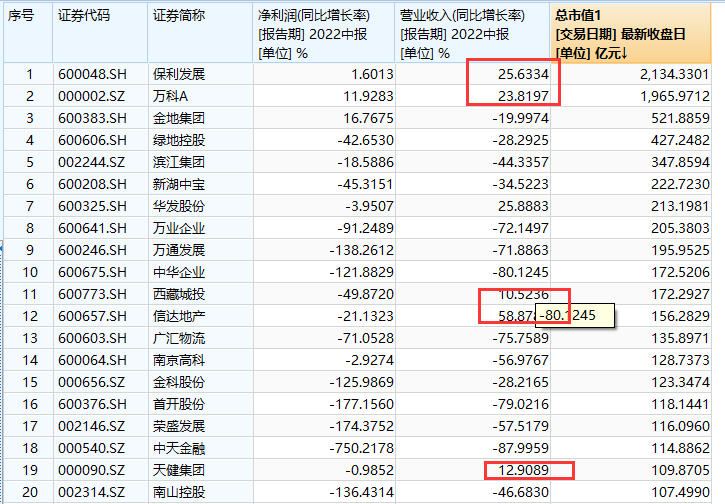Image resolution: width=725 pixels, height=504 pixels.
Task: Click net profit value -42.6530
Action: pos(366,140)
